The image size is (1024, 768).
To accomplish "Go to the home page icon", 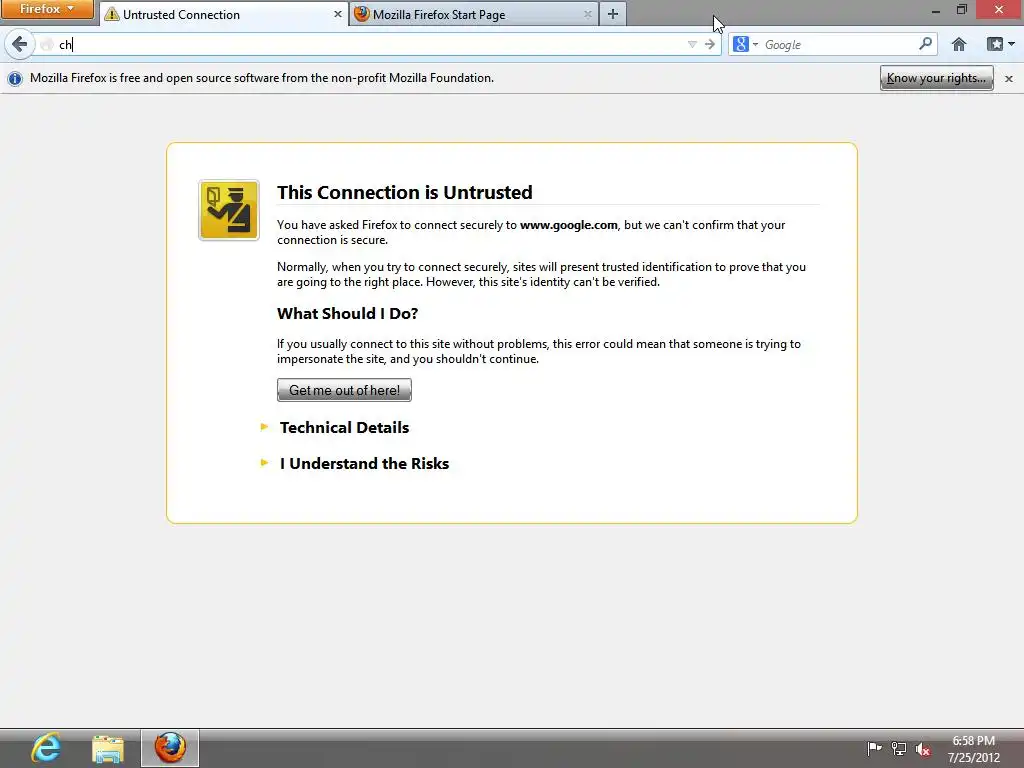I will pyautogui.click(x=959, y=44).
